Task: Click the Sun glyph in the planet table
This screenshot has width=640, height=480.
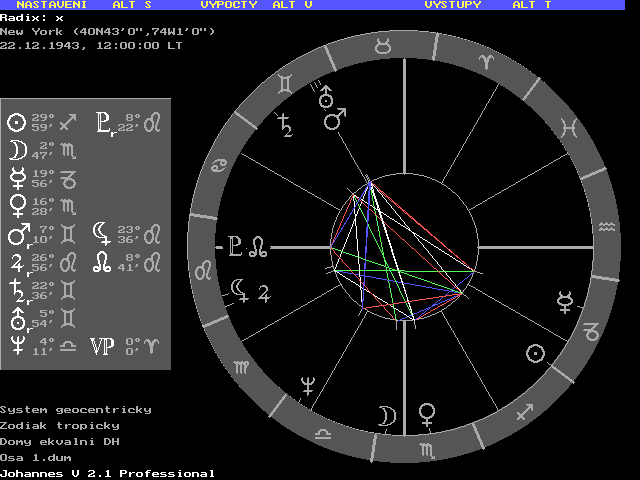Action: click(x=16, y=123)
